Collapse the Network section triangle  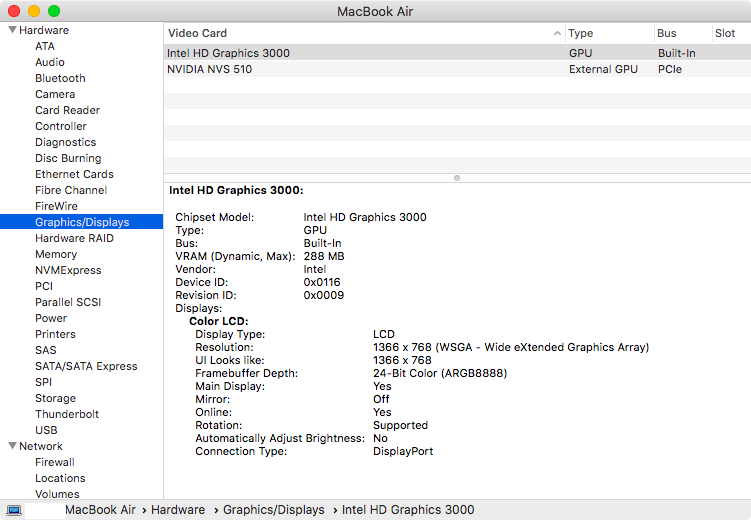(x=12, y=446)
